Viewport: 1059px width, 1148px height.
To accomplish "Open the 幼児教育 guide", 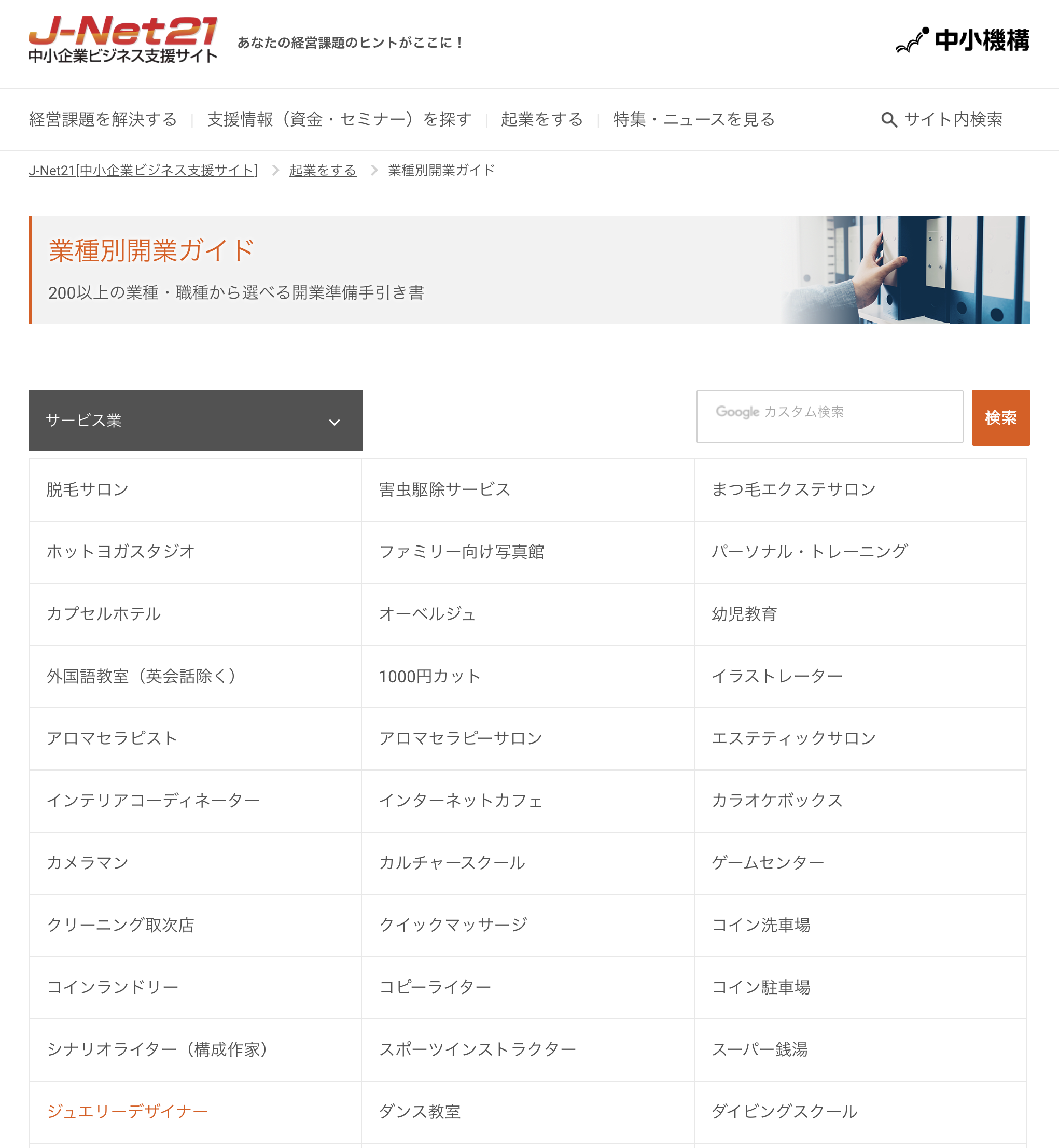I will 860,614.
